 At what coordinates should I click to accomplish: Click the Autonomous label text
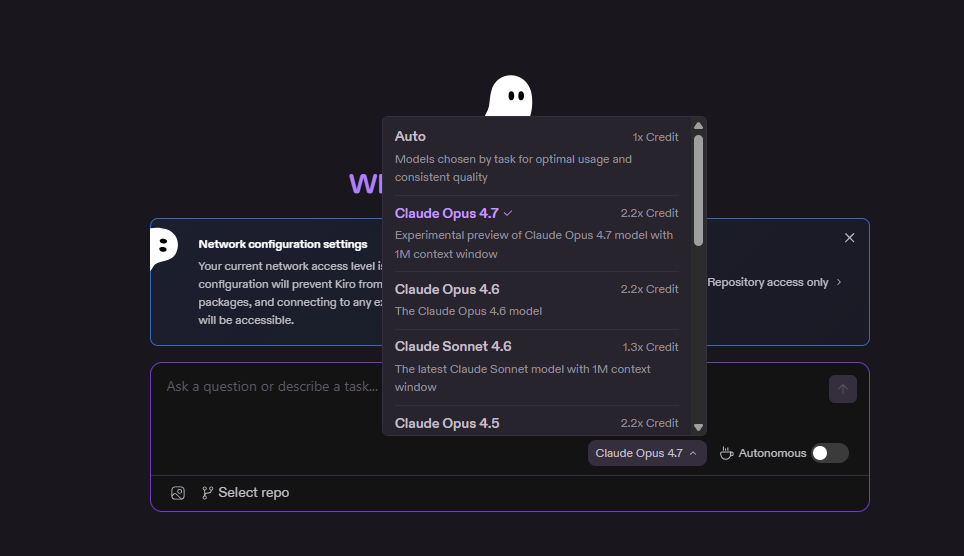[772, 453]
